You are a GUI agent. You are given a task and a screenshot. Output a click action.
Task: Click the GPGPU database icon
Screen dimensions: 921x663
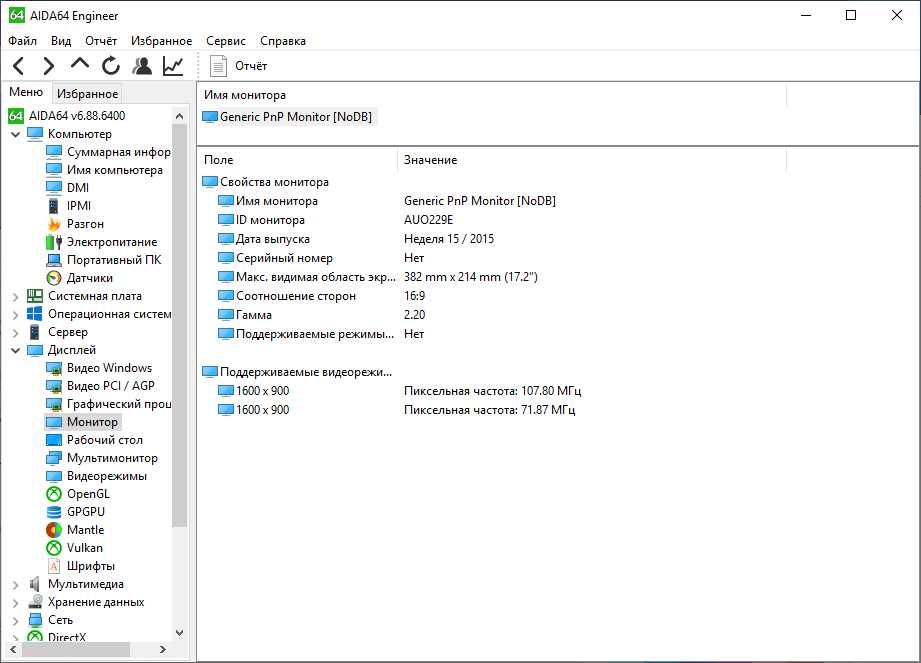pyautogui.click(x=54, y=512)
